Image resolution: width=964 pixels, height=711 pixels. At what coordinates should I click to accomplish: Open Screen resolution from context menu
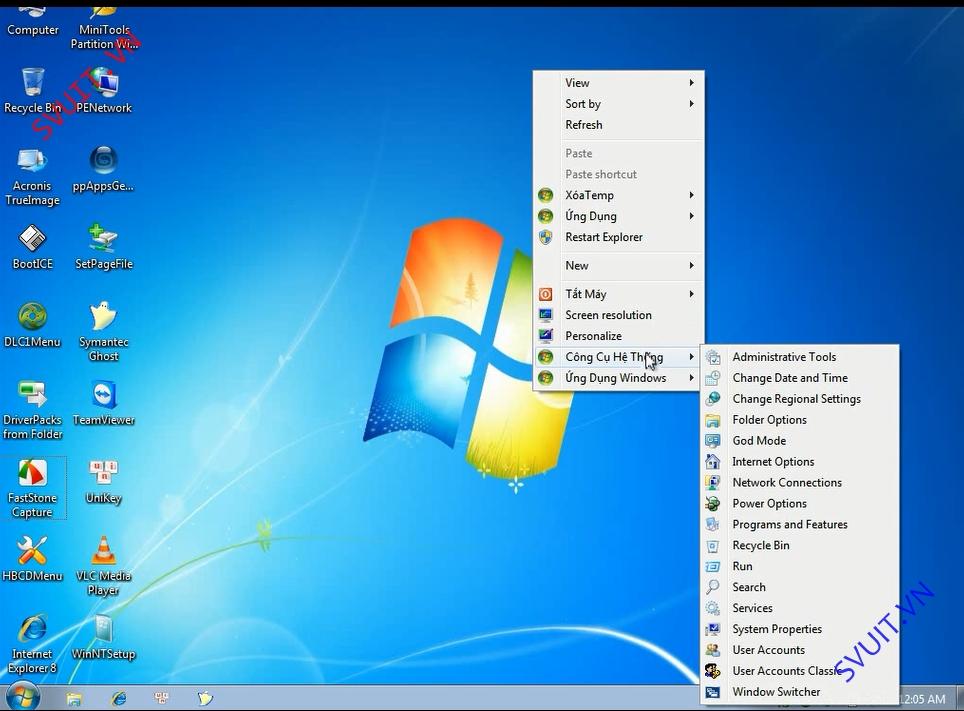[x=618, y=315]
